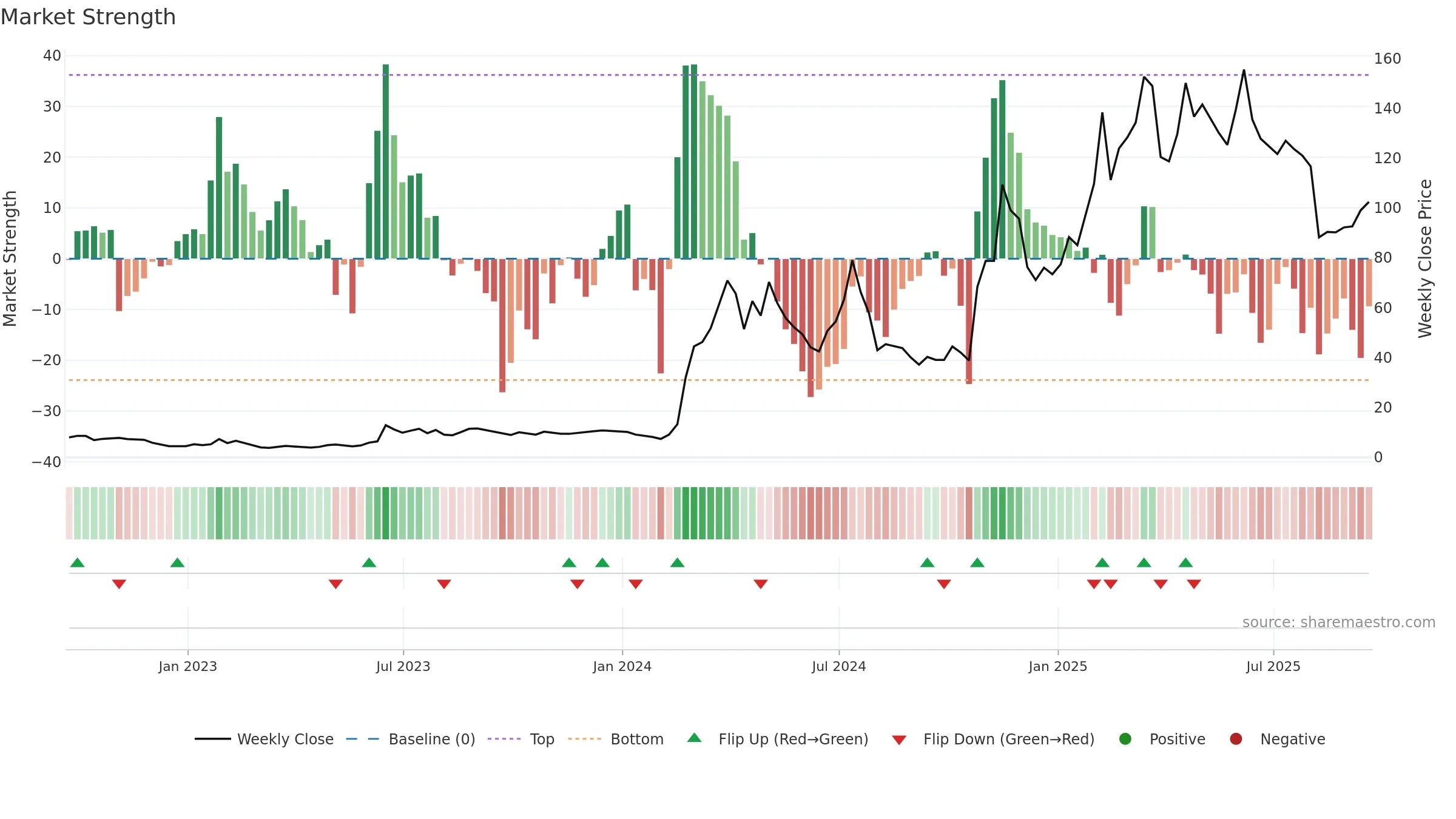
Task: Click the purple dotted Top line sample in legend
Action: (x=504, y=739)
